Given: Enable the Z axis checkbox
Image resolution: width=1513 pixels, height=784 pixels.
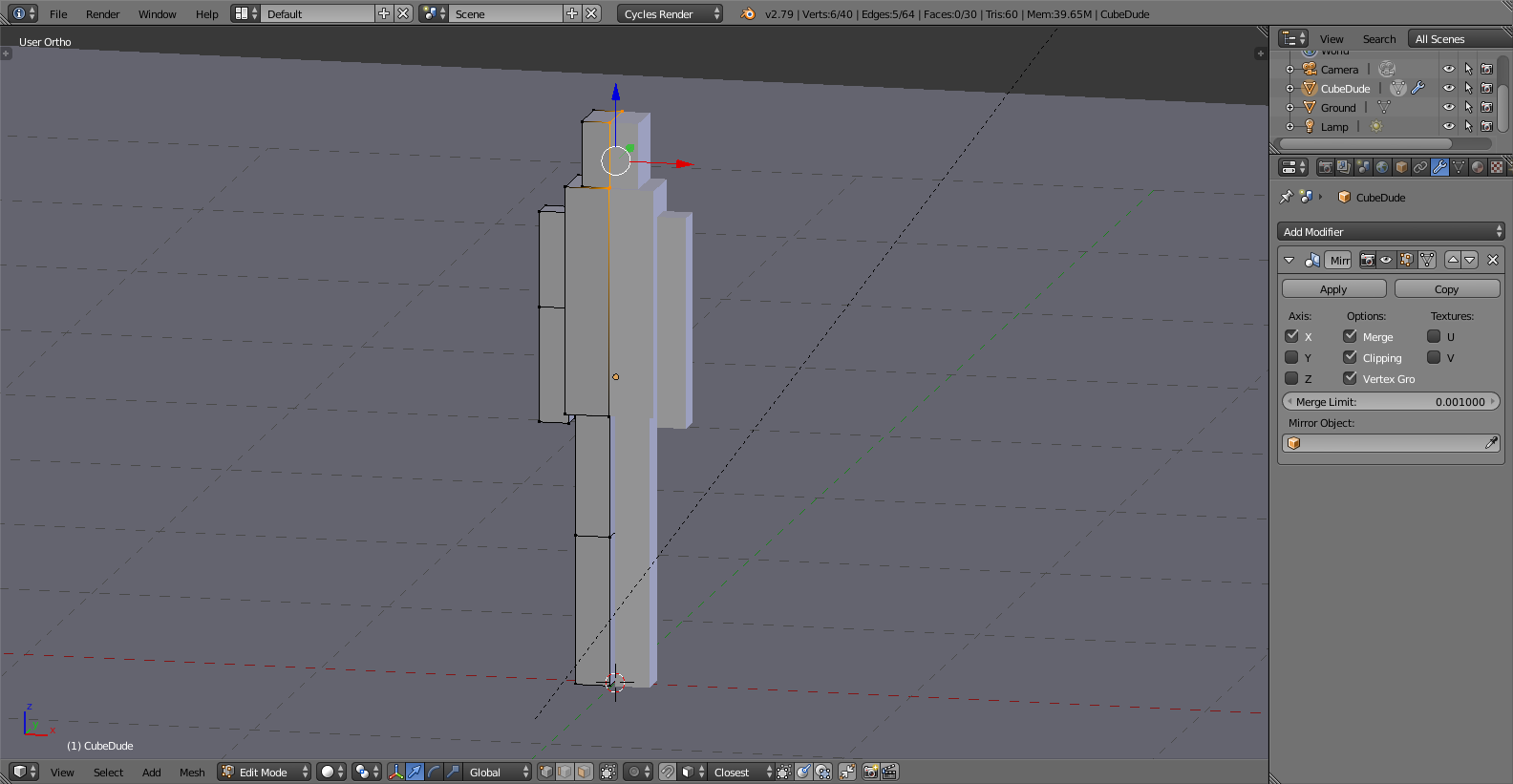Looking at the screenshot, I should pos(1291,378).
